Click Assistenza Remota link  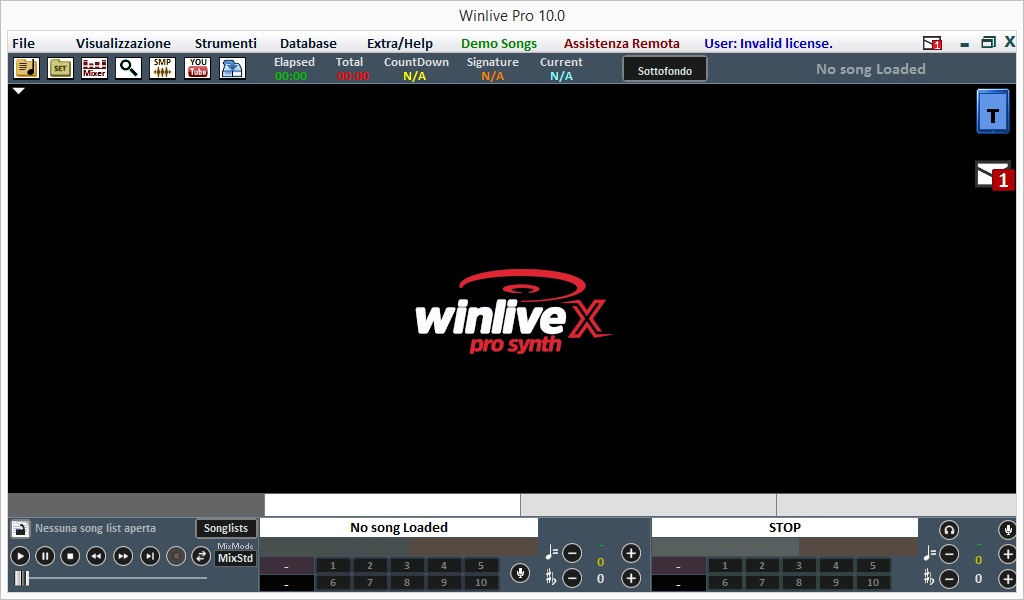(622, 43)
